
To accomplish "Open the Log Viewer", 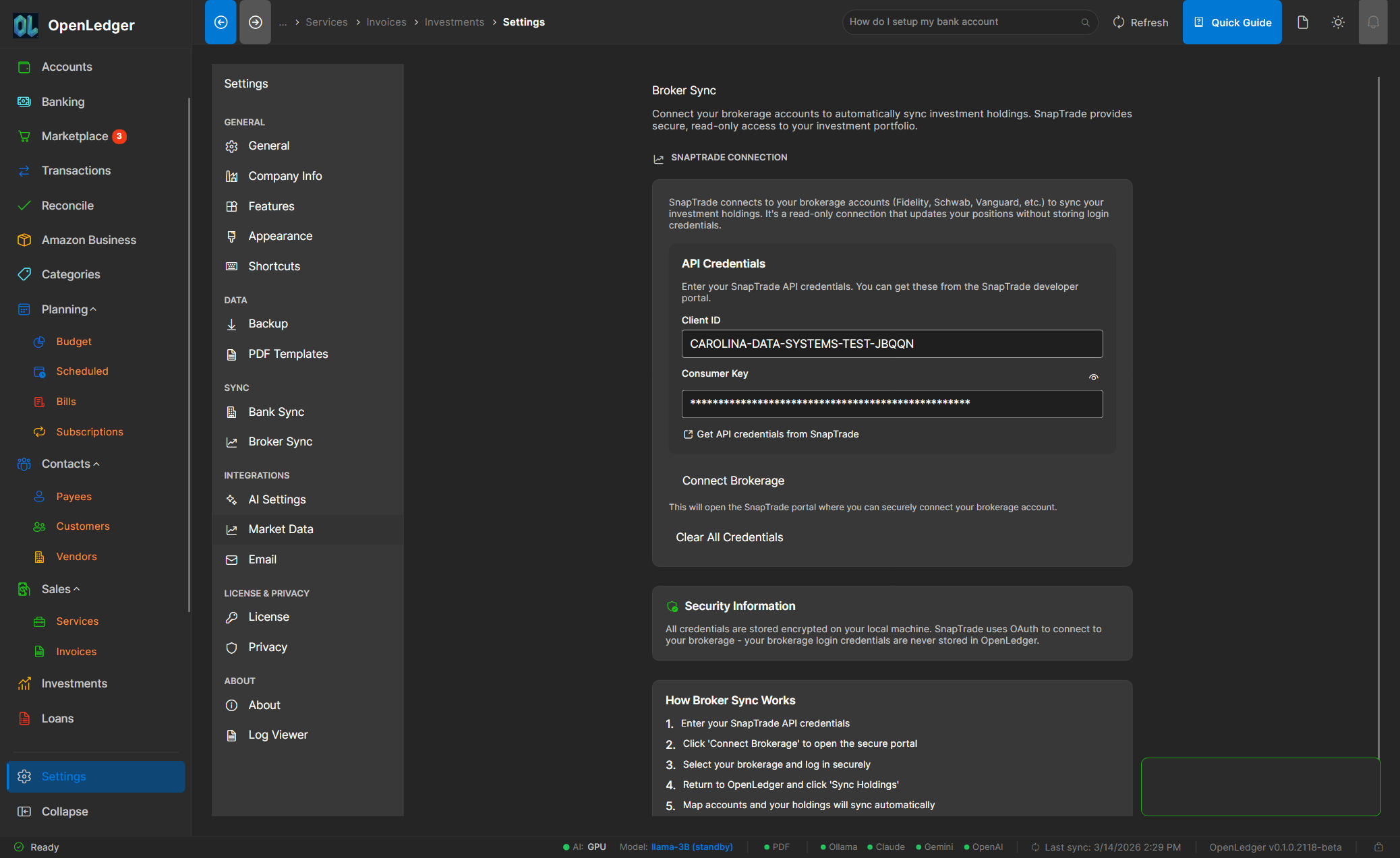I will [277, 734].
